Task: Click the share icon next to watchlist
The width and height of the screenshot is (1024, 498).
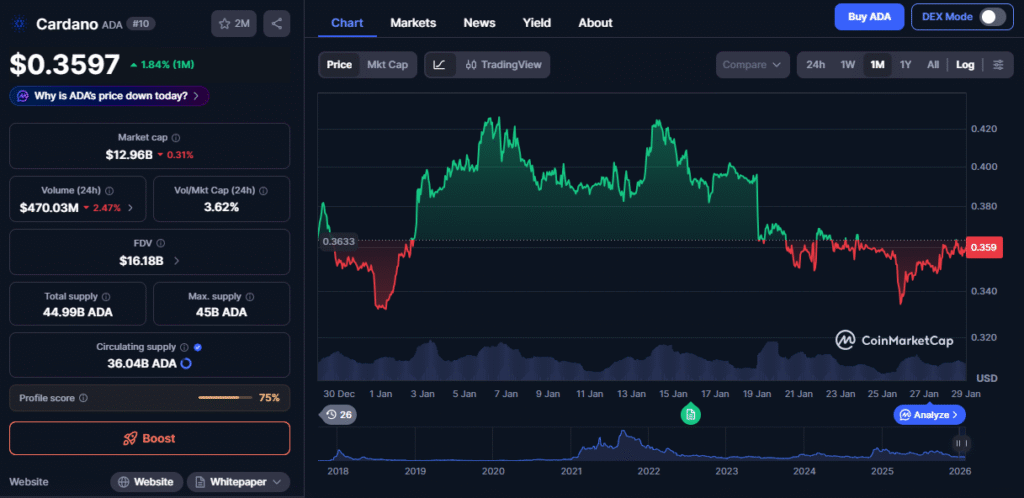Action: coord(276,23)
